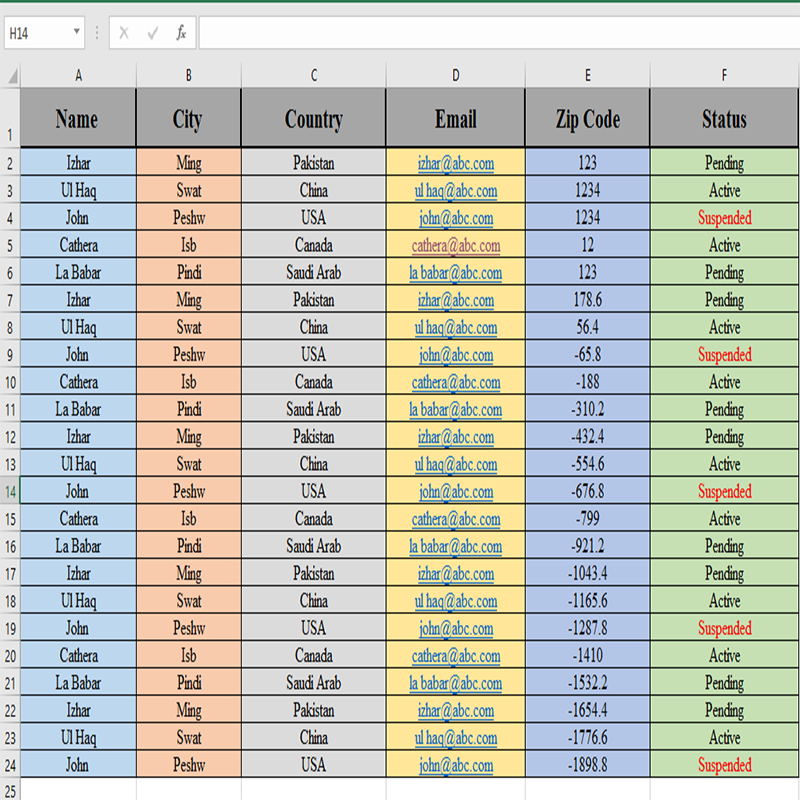This screenshot has height=800, width=800.
Task: Select row 1 header
Action: point(10,118)
